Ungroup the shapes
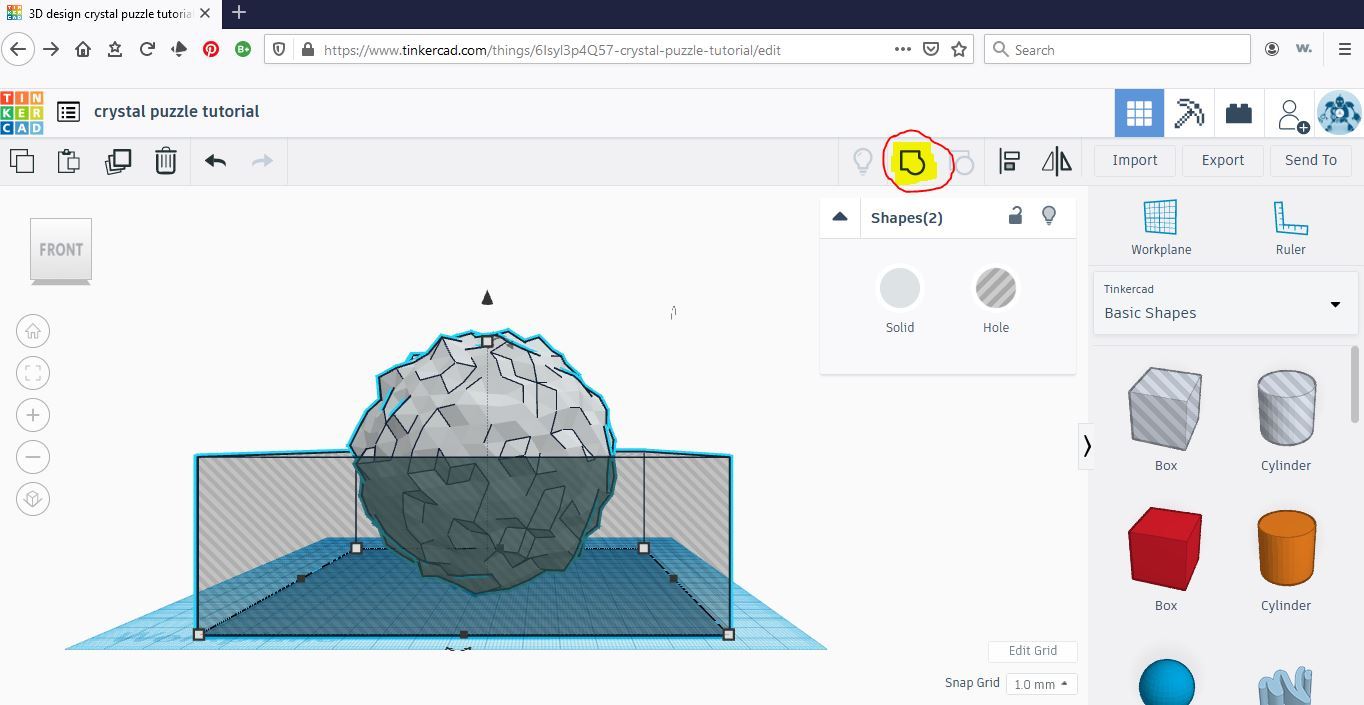 click(x=961, y=161)
